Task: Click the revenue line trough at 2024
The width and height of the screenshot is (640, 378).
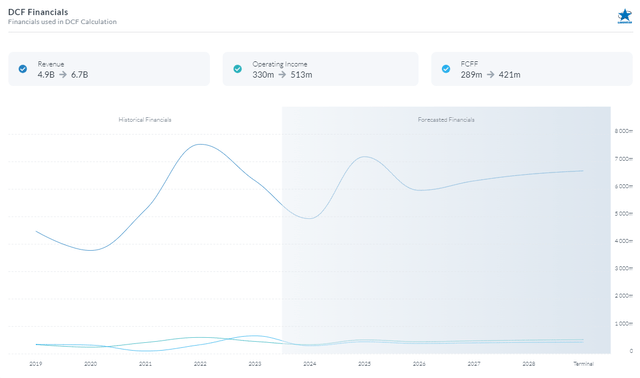Action: [x=309, y=218]
